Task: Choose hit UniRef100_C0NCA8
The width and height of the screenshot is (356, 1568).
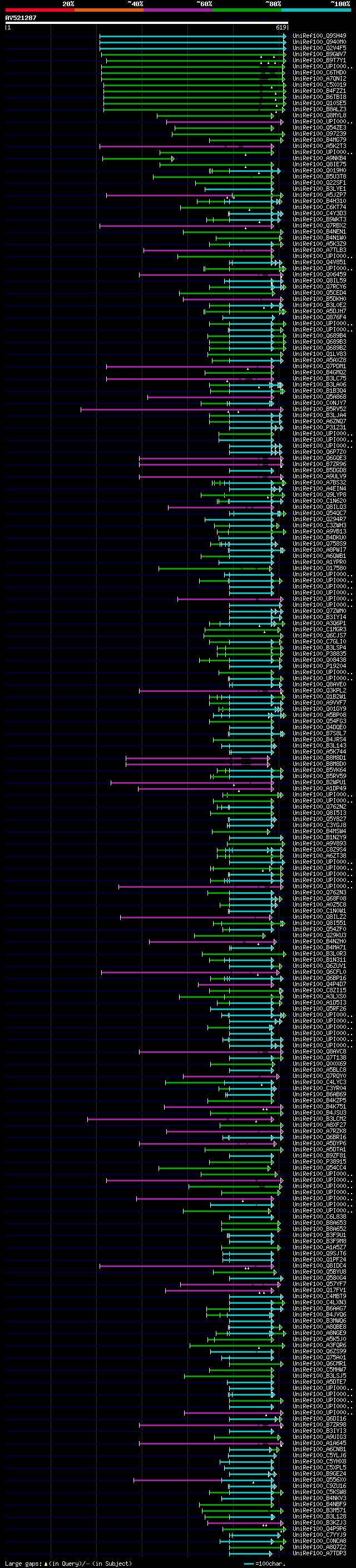Action: click(319, 1541)
